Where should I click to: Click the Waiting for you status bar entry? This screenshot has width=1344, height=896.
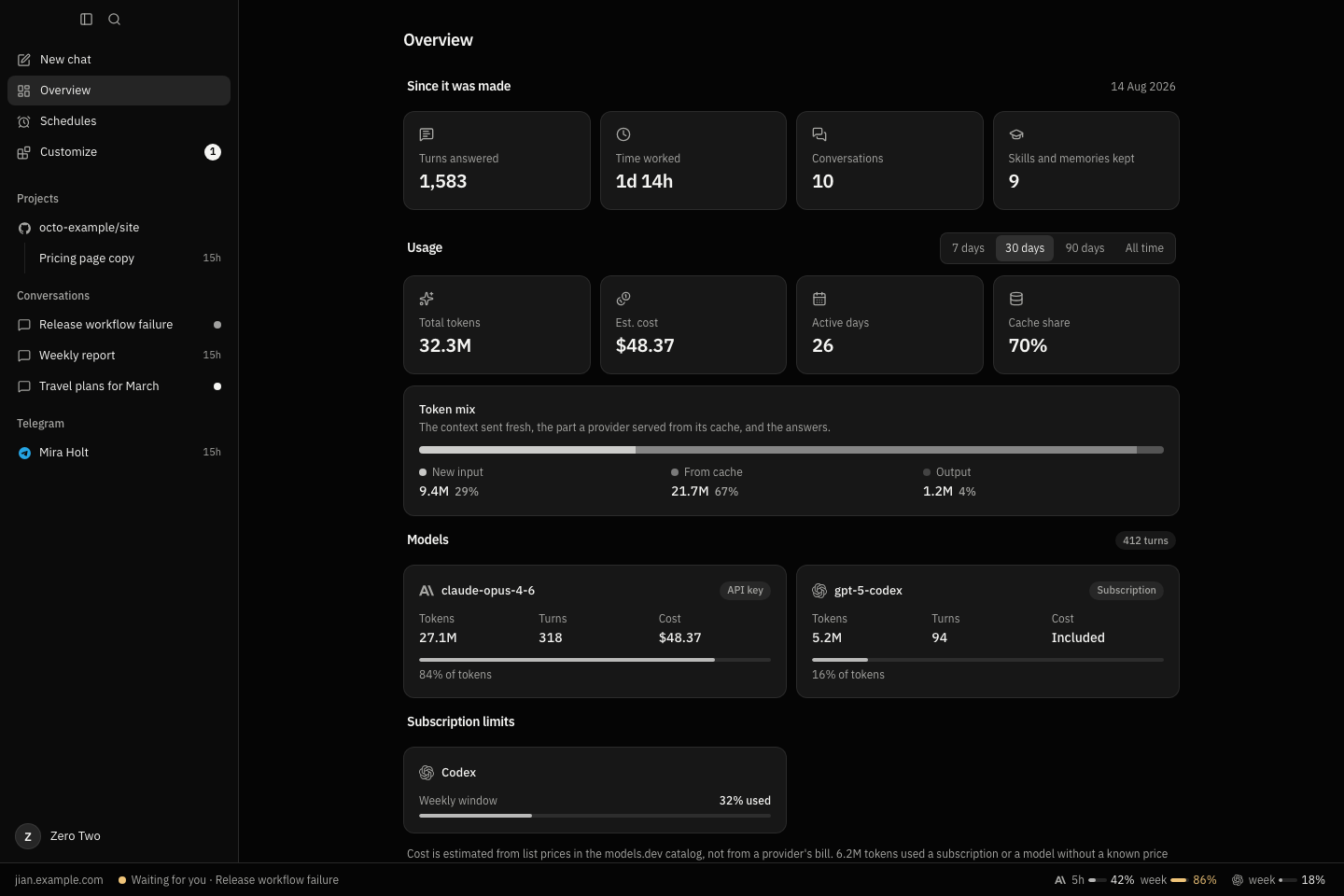point(229,880)
